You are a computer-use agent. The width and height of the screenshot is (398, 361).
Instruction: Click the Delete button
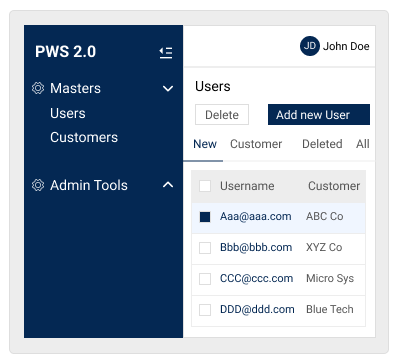click(222, 115)
